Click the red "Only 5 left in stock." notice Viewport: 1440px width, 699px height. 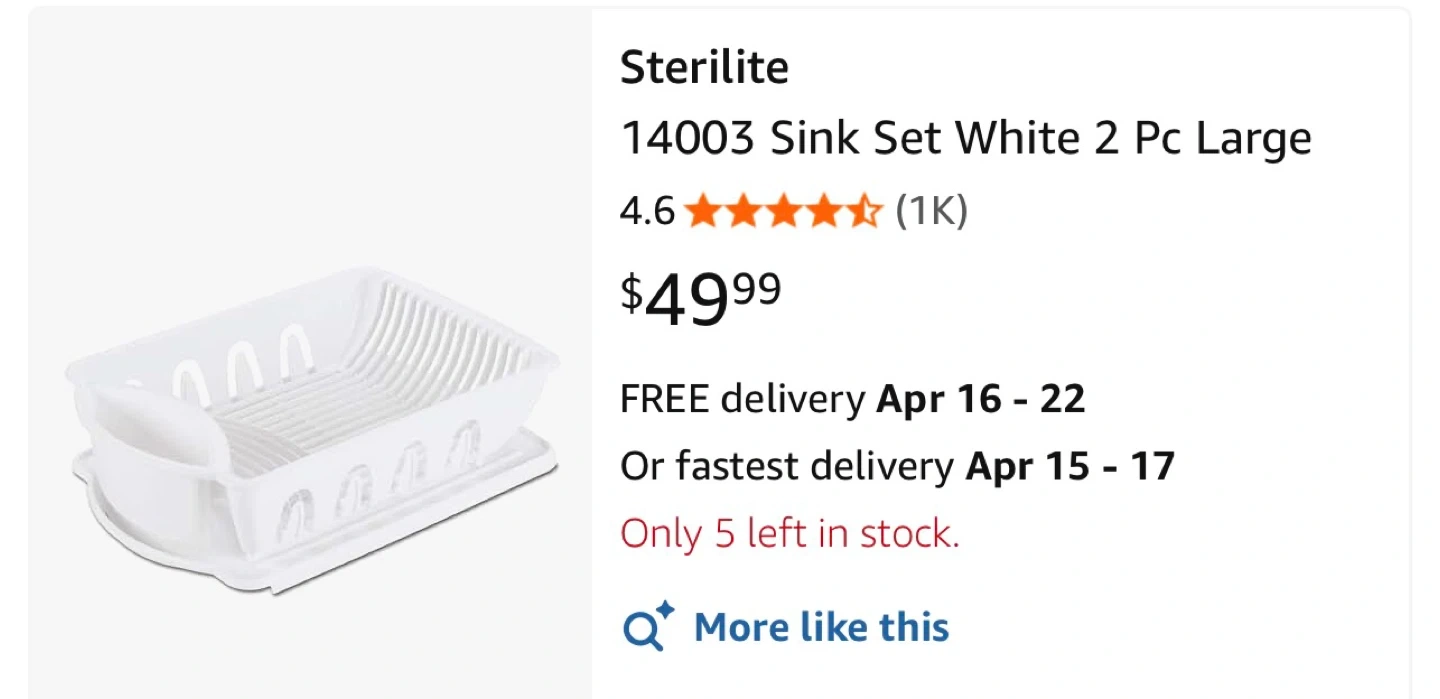(x=789, y=533)
